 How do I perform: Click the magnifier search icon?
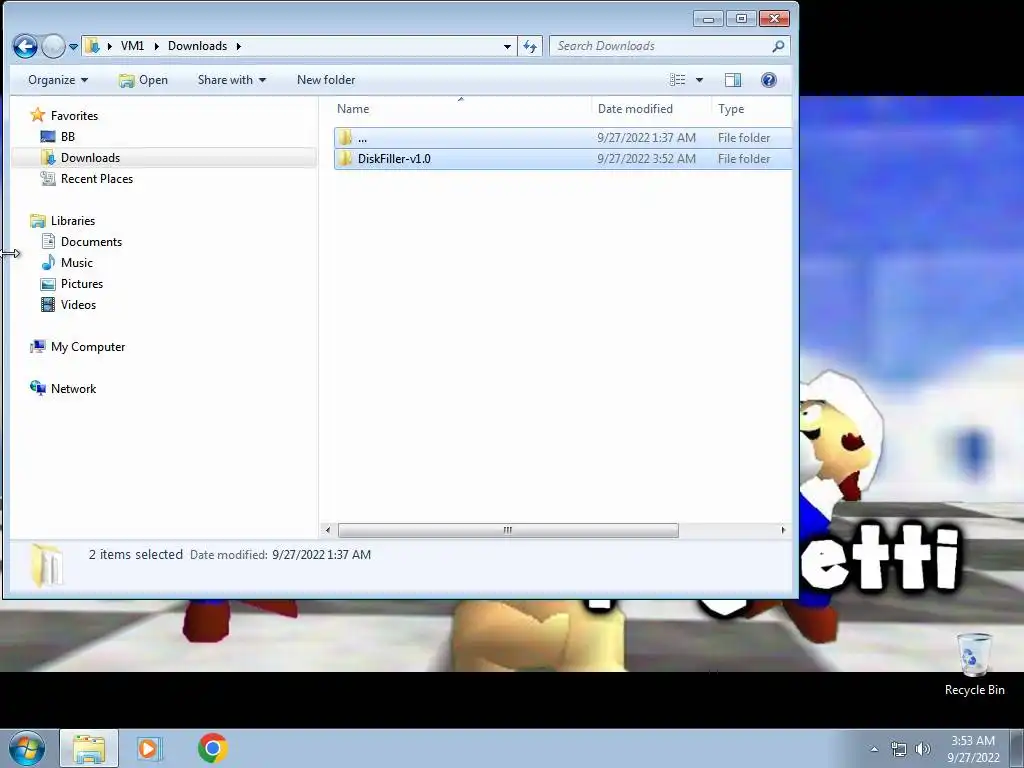click(778, 46)
